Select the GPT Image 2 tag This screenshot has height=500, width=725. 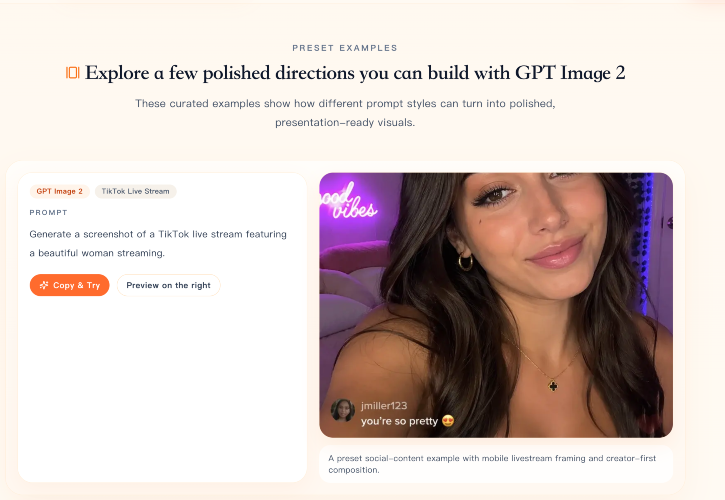tap(60, 191)
